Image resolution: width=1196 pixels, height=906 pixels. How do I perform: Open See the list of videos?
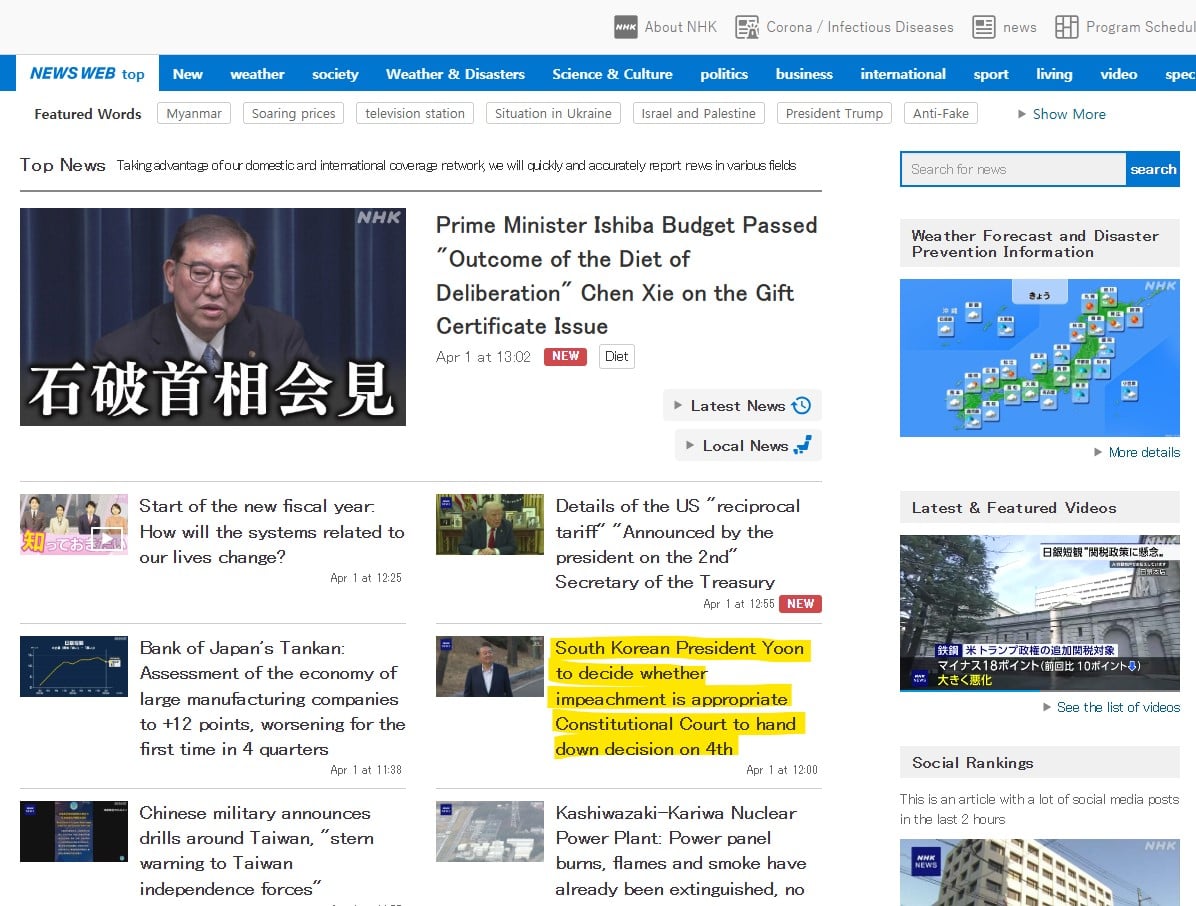(x=1111, y=707)
